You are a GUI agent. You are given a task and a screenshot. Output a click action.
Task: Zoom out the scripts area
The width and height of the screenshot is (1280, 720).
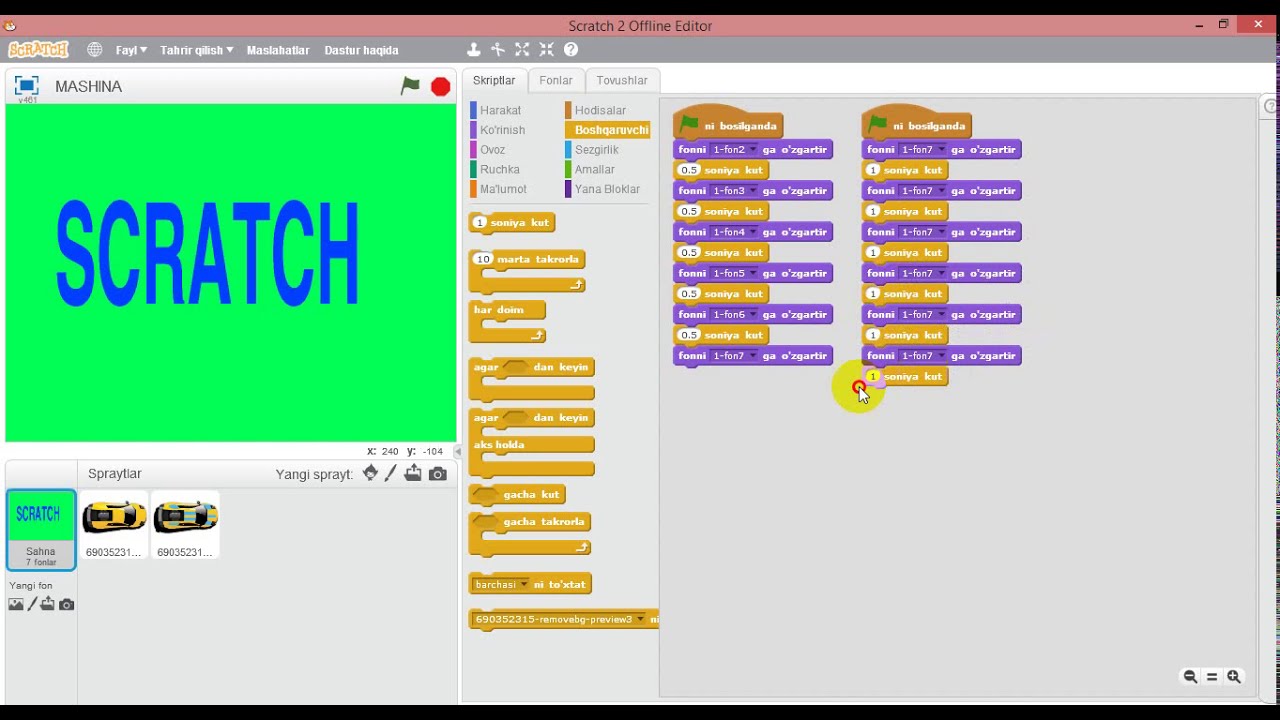[1190, 677]
